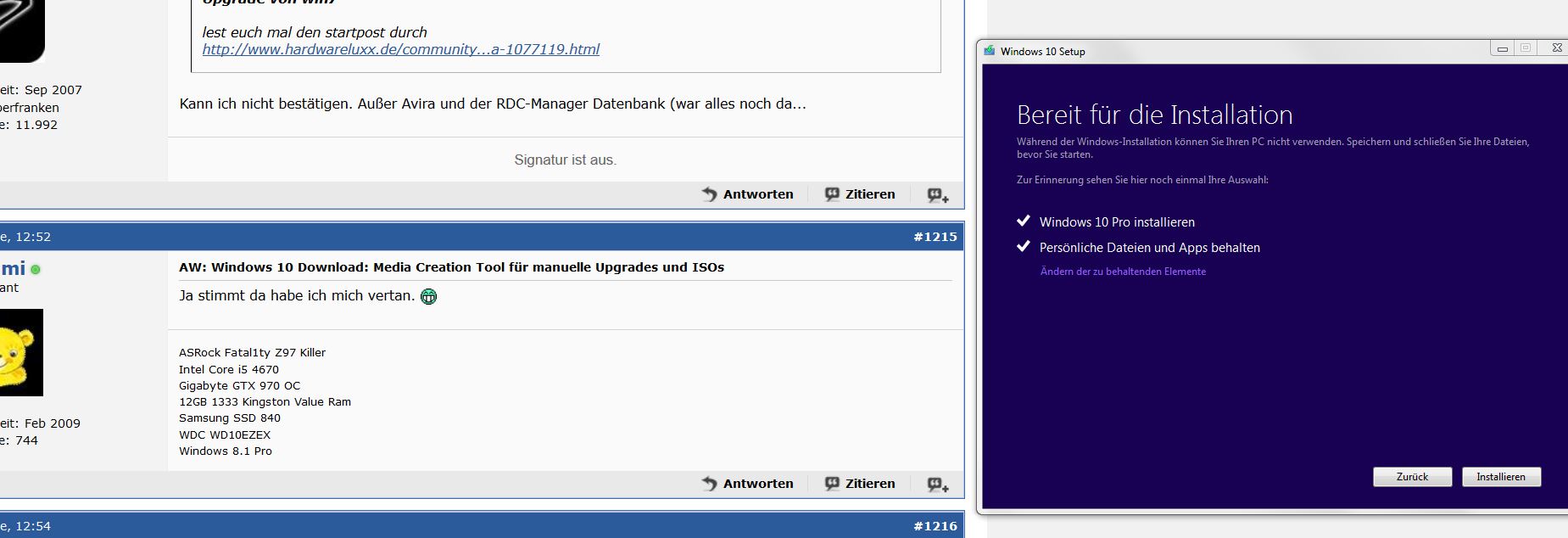Click the yellow teddy bear avatar
Viewport: 1568px width, 538px height.
(x=21, y=352)
